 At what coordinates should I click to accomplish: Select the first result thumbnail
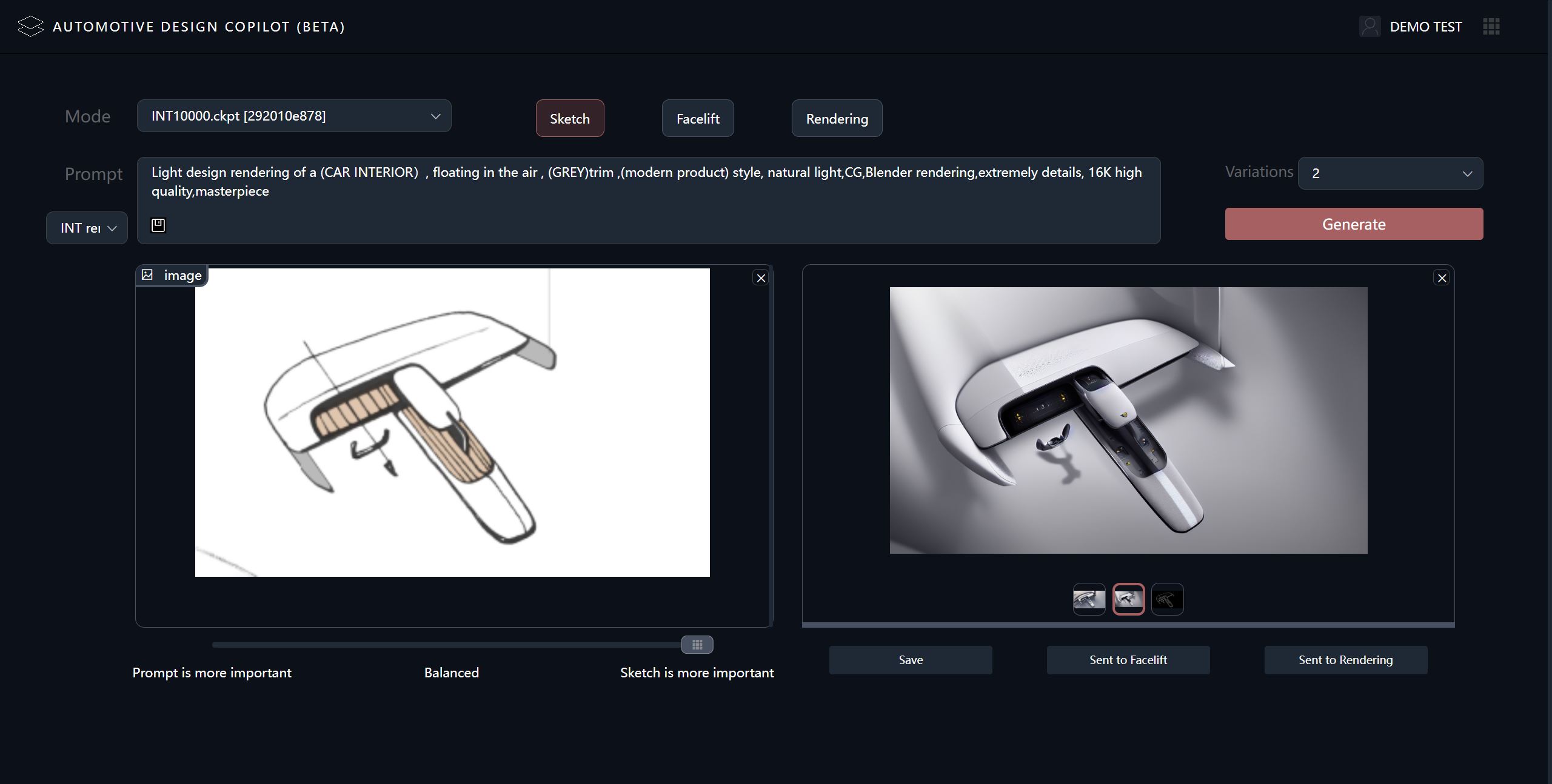1089,599
